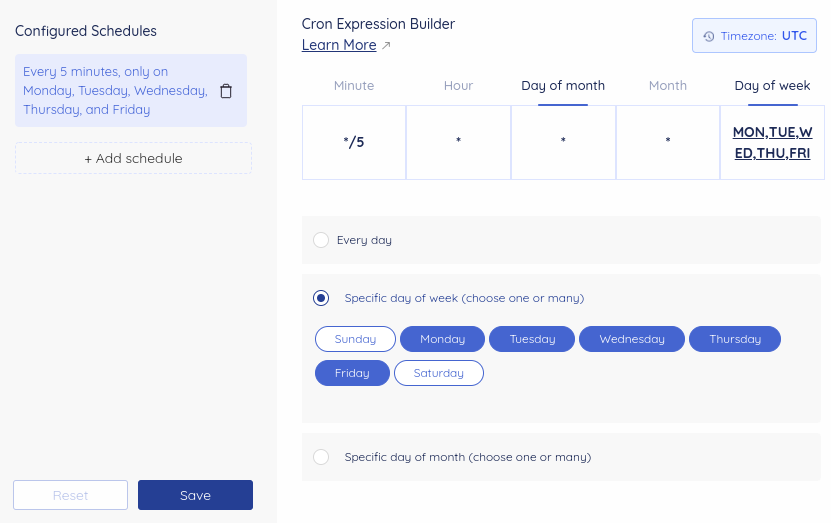Open the Timezone UTC selector
The image size is (831, 523).
754,36
